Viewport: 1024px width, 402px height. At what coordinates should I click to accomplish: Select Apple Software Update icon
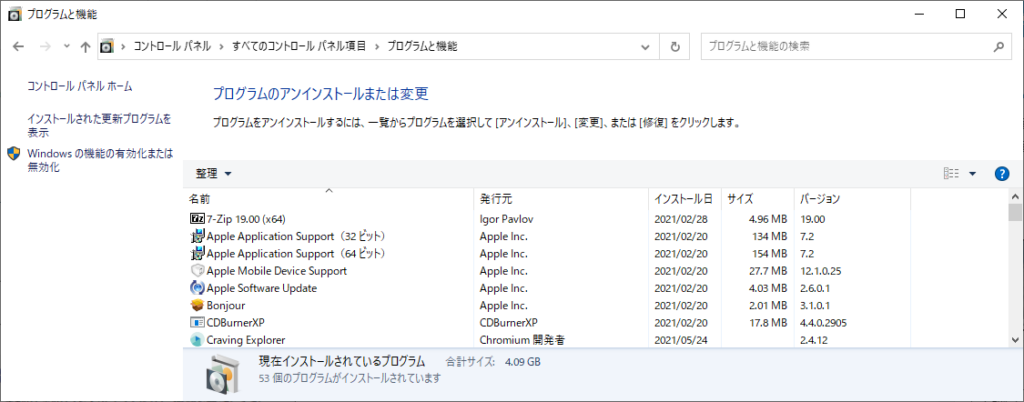coord(197,288)
